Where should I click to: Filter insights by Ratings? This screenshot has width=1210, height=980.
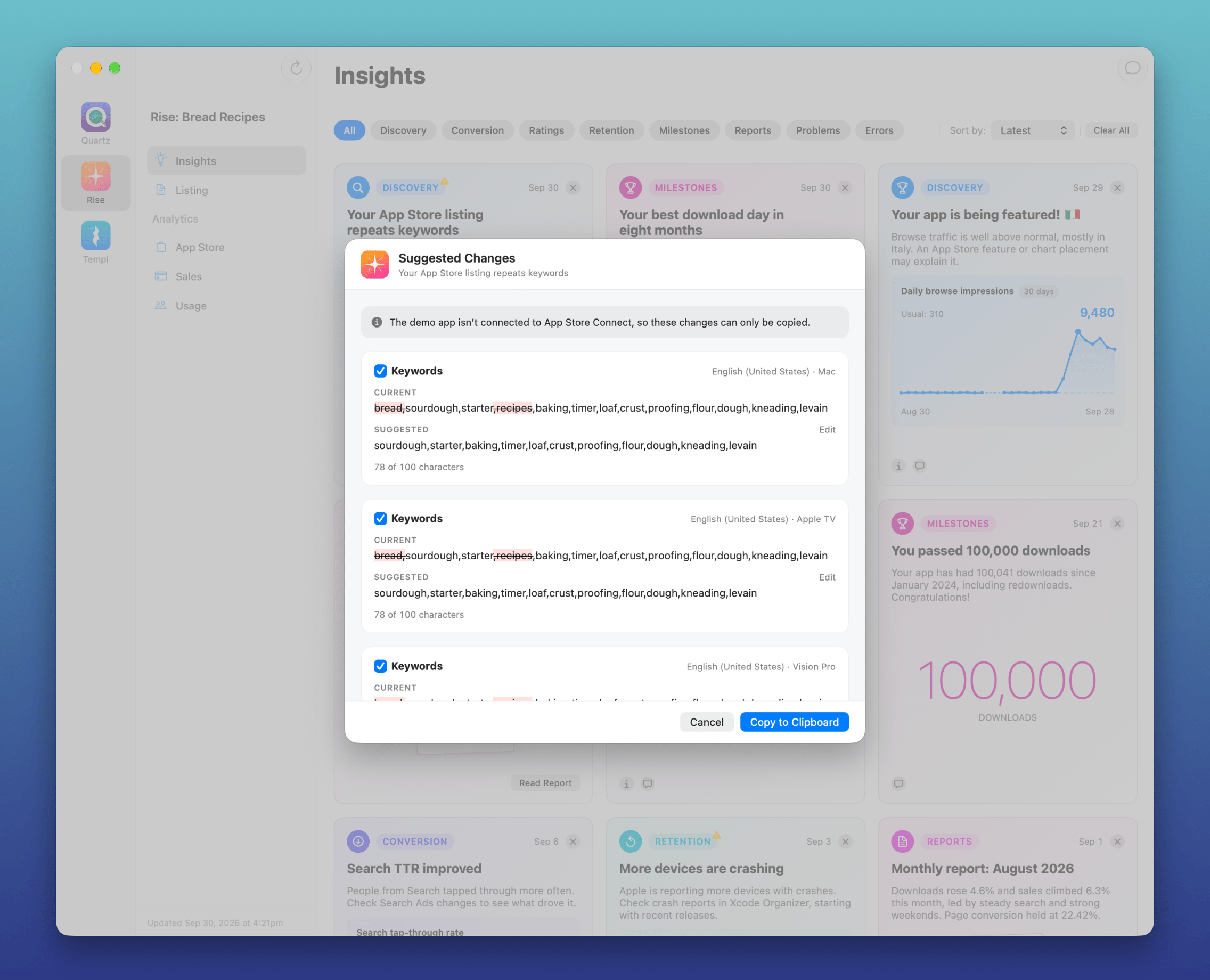tap(546, 130)
